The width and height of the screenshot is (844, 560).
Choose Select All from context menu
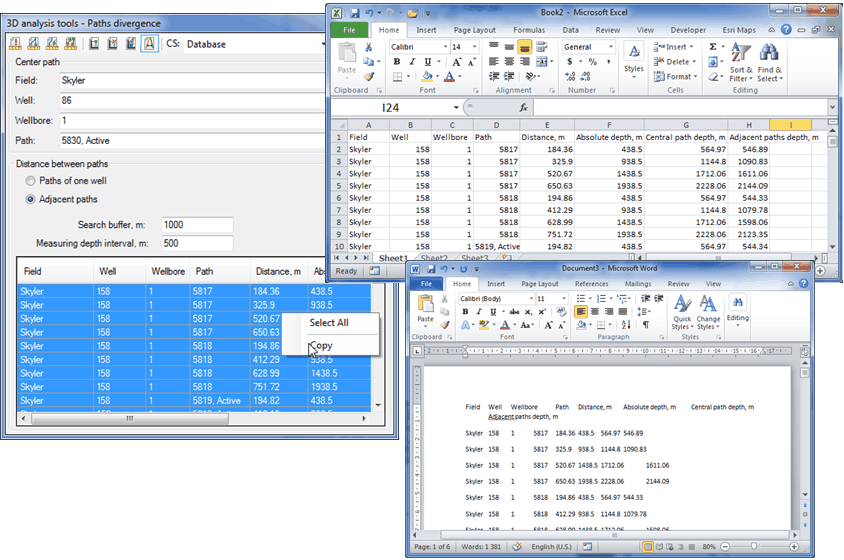click(329, 323)
